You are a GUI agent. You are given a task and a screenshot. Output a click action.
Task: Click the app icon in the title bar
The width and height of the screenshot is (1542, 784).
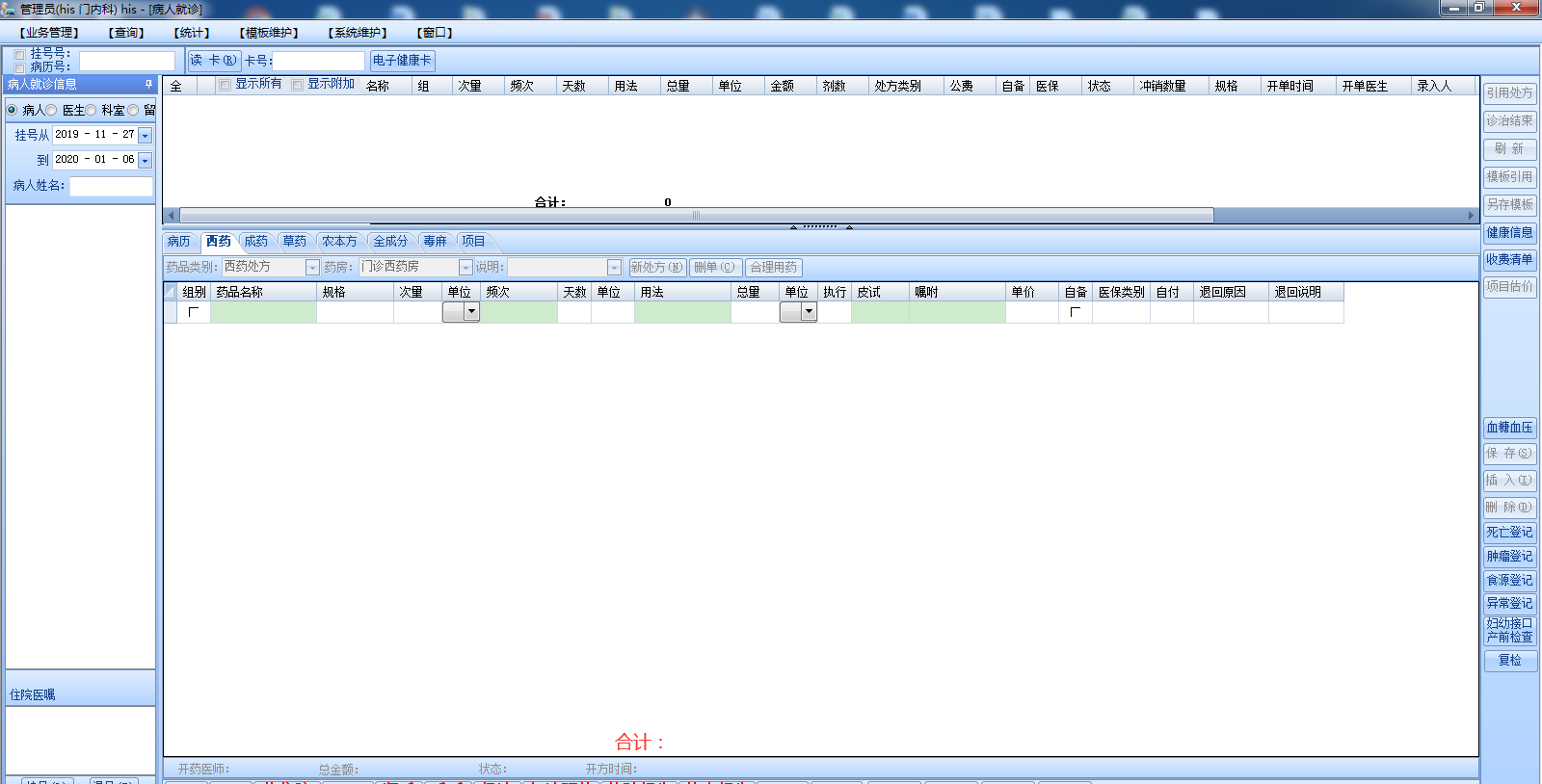click(9, 9)
